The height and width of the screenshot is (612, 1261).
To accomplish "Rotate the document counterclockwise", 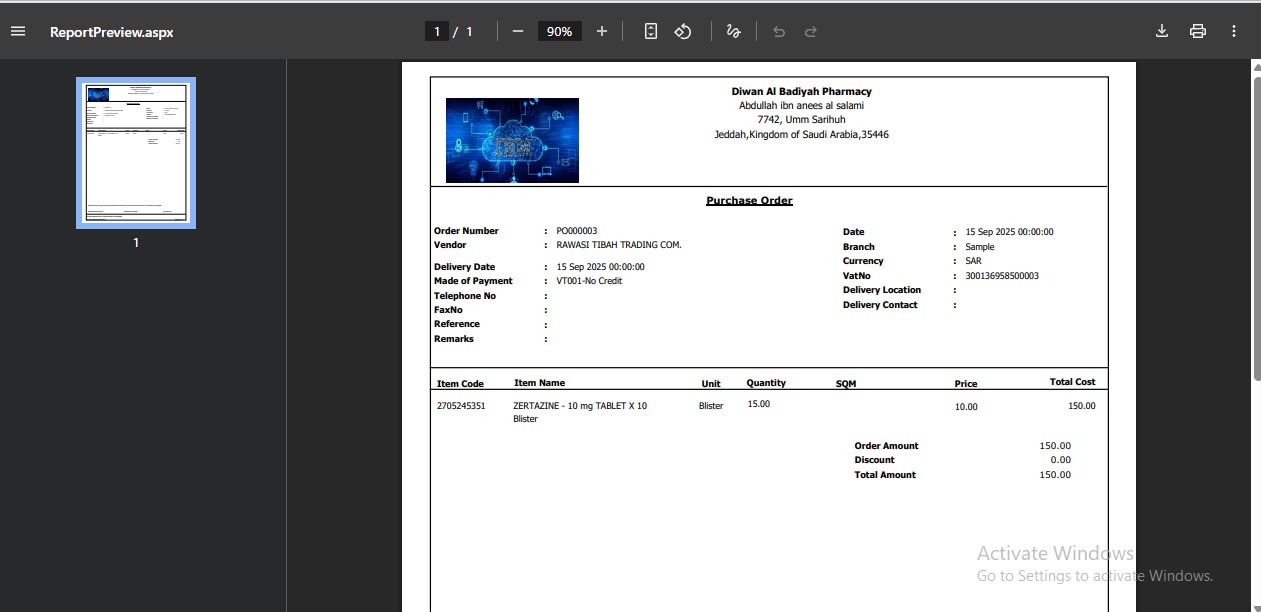I will [x=683, y=31].
